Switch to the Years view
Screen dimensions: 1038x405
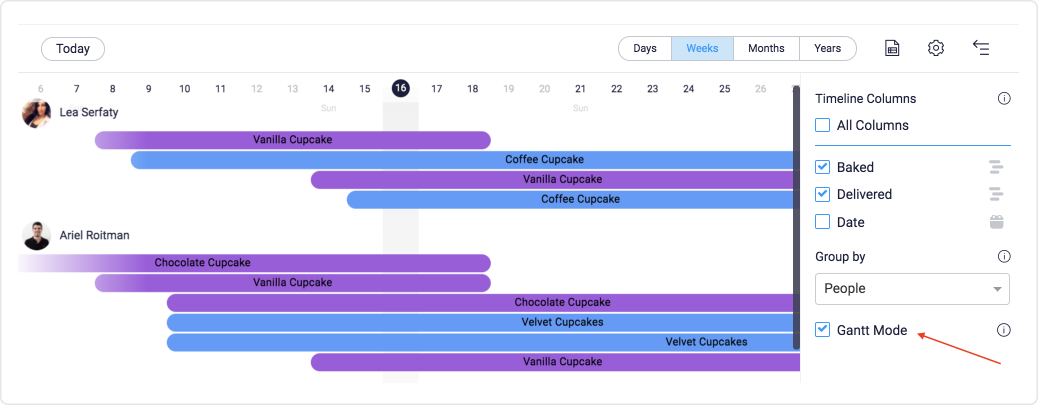[x=827, y=48]
